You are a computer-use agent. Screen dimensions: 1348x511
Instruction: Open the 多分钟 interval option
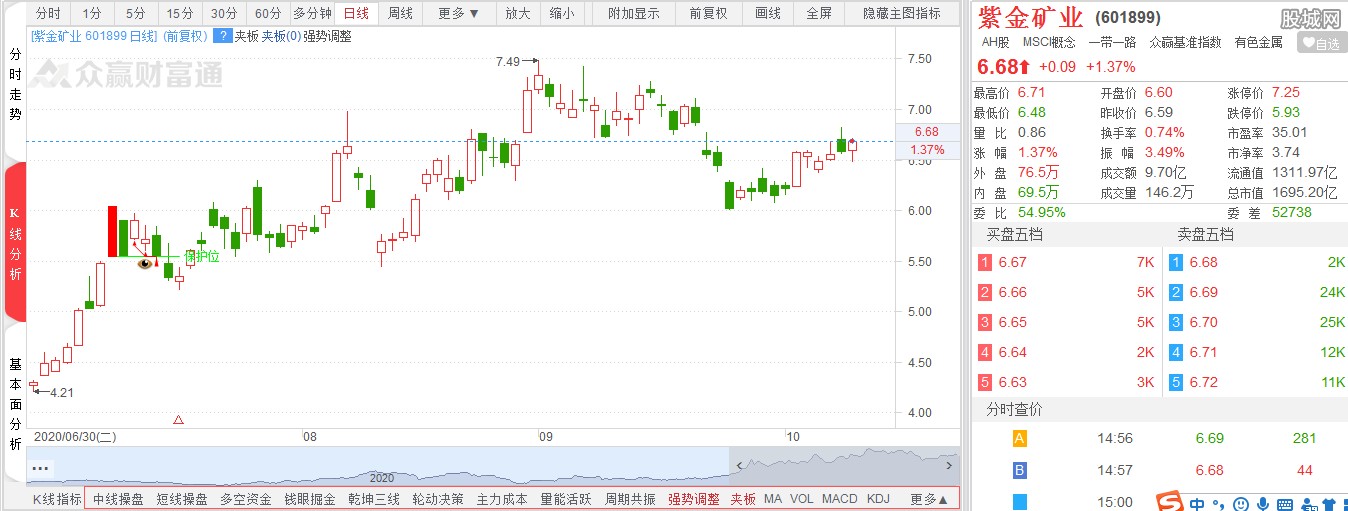point(312,14)
